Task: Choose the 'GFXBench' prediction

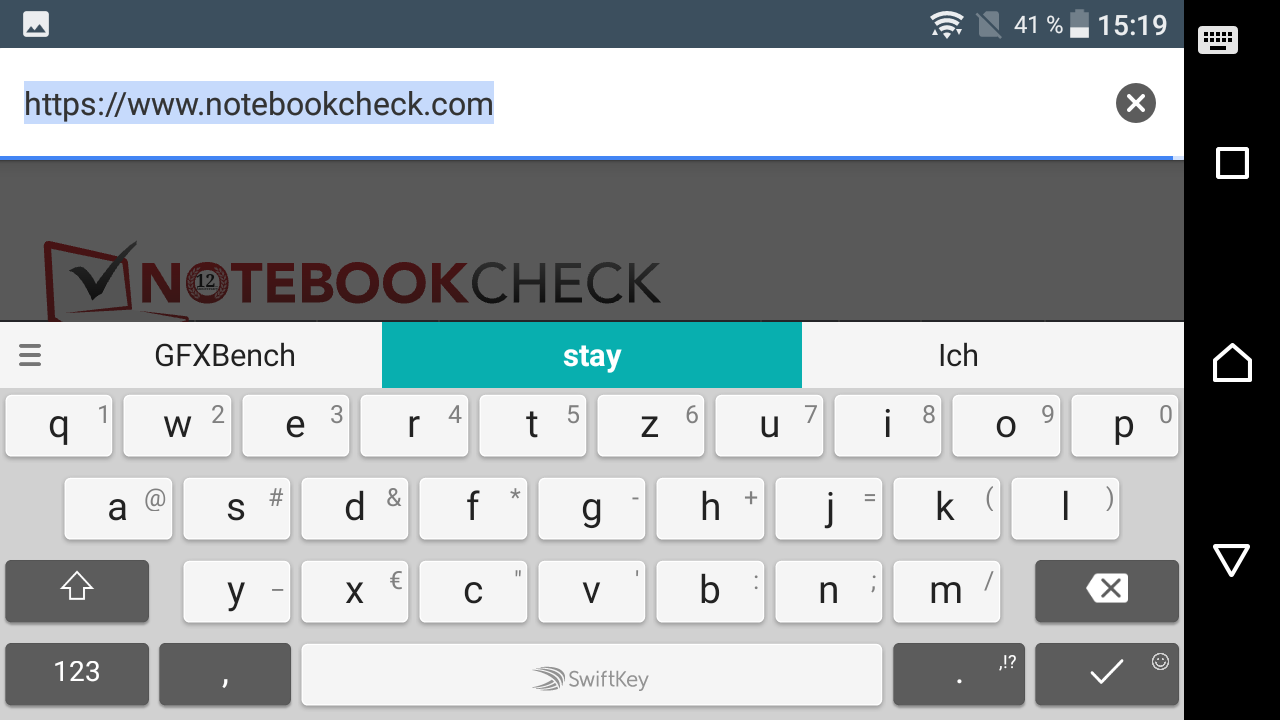Action: (x=225, y=355)
